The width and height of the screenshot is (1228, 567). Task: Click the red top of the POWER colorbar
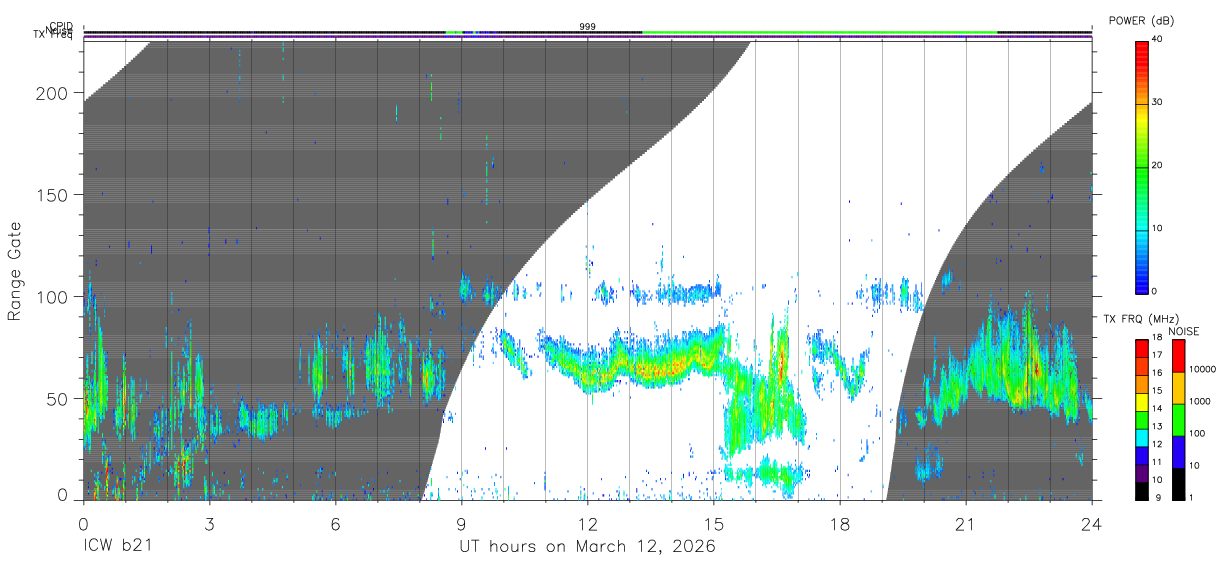(x=1142, y=52)
